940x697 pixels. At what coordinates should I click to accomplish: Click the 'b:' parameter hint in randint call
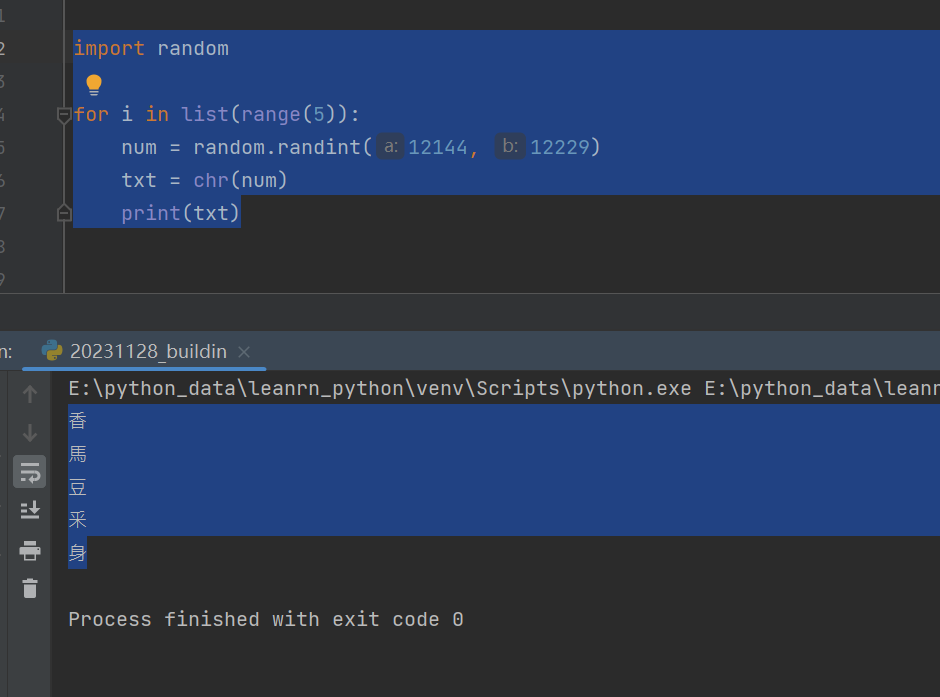[510, 146]
